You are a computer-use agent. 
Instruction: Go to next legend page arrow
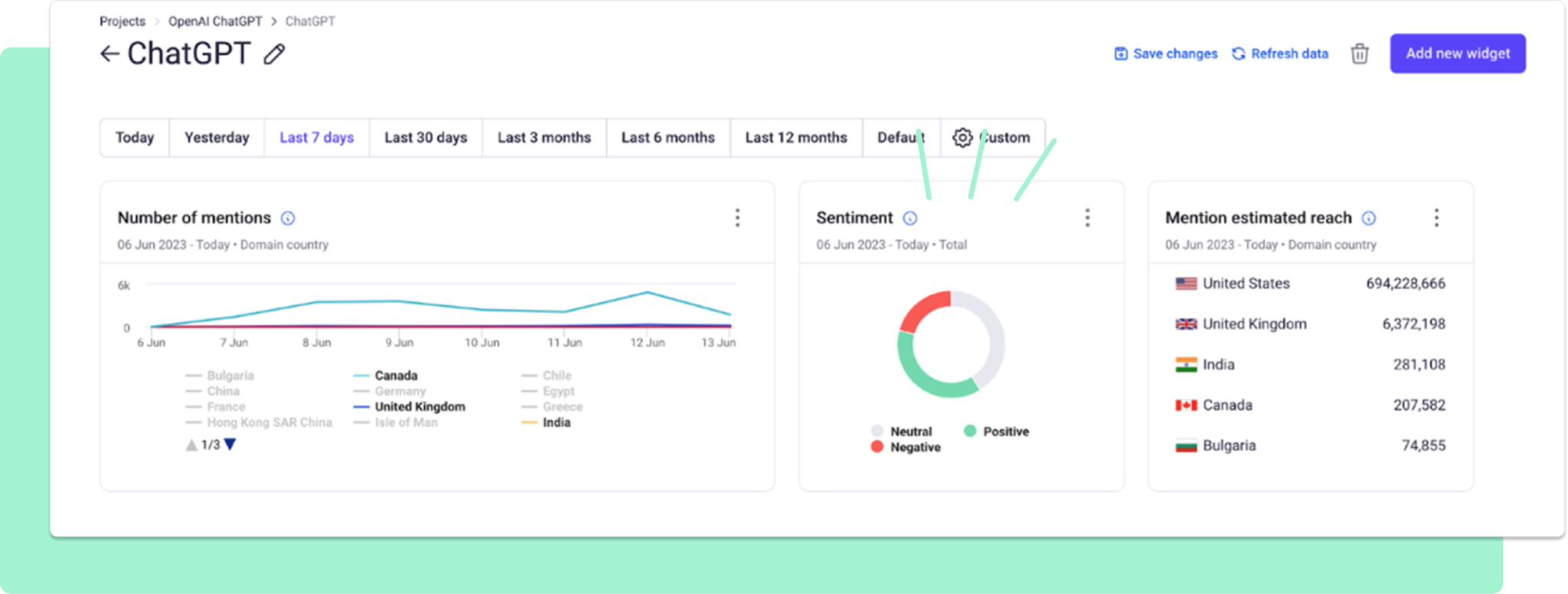pyautogui.click(x=230, y=445)
